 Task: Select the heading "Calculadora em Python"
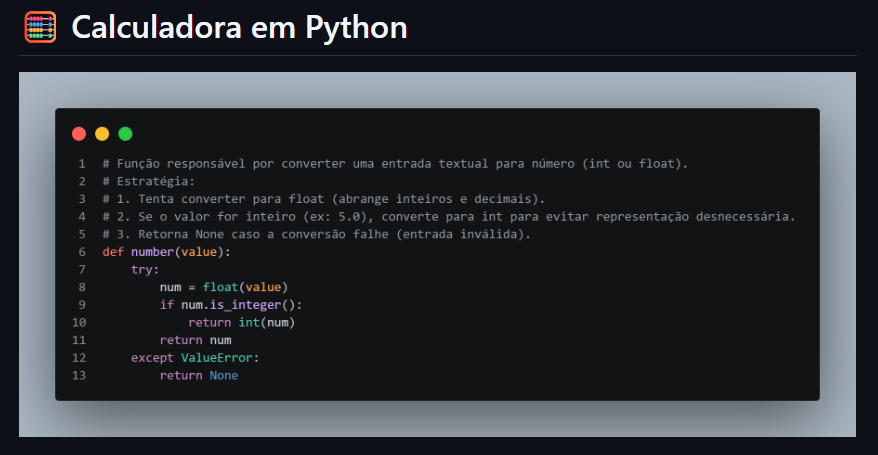point(239,27)
